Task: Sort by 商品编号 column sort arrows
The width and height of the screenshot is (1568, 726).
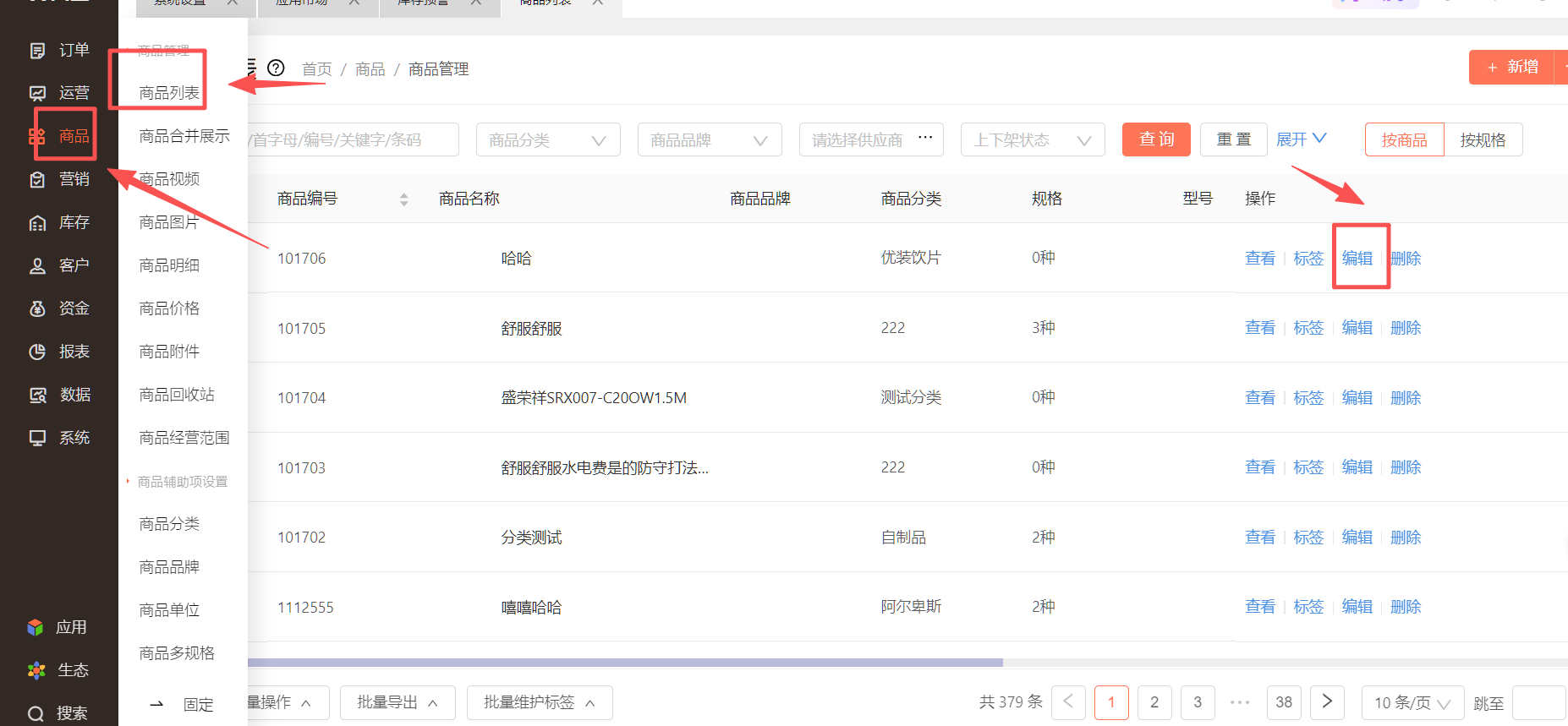Action: coord(403,199)
